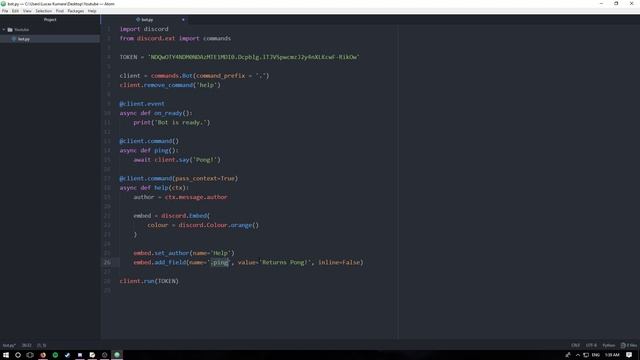Open the People icon in system tray

pyautogui.click(x=568, y=355)
